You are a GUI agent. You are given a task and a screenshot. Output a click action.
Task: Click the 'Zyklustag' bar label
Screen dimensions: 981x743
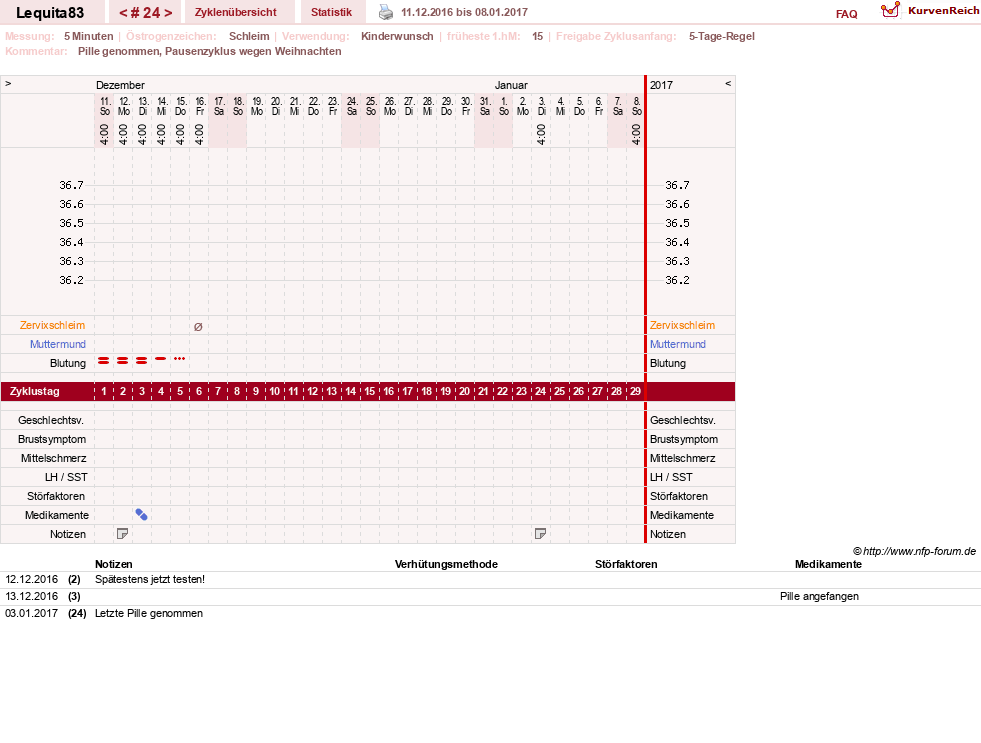34,392
